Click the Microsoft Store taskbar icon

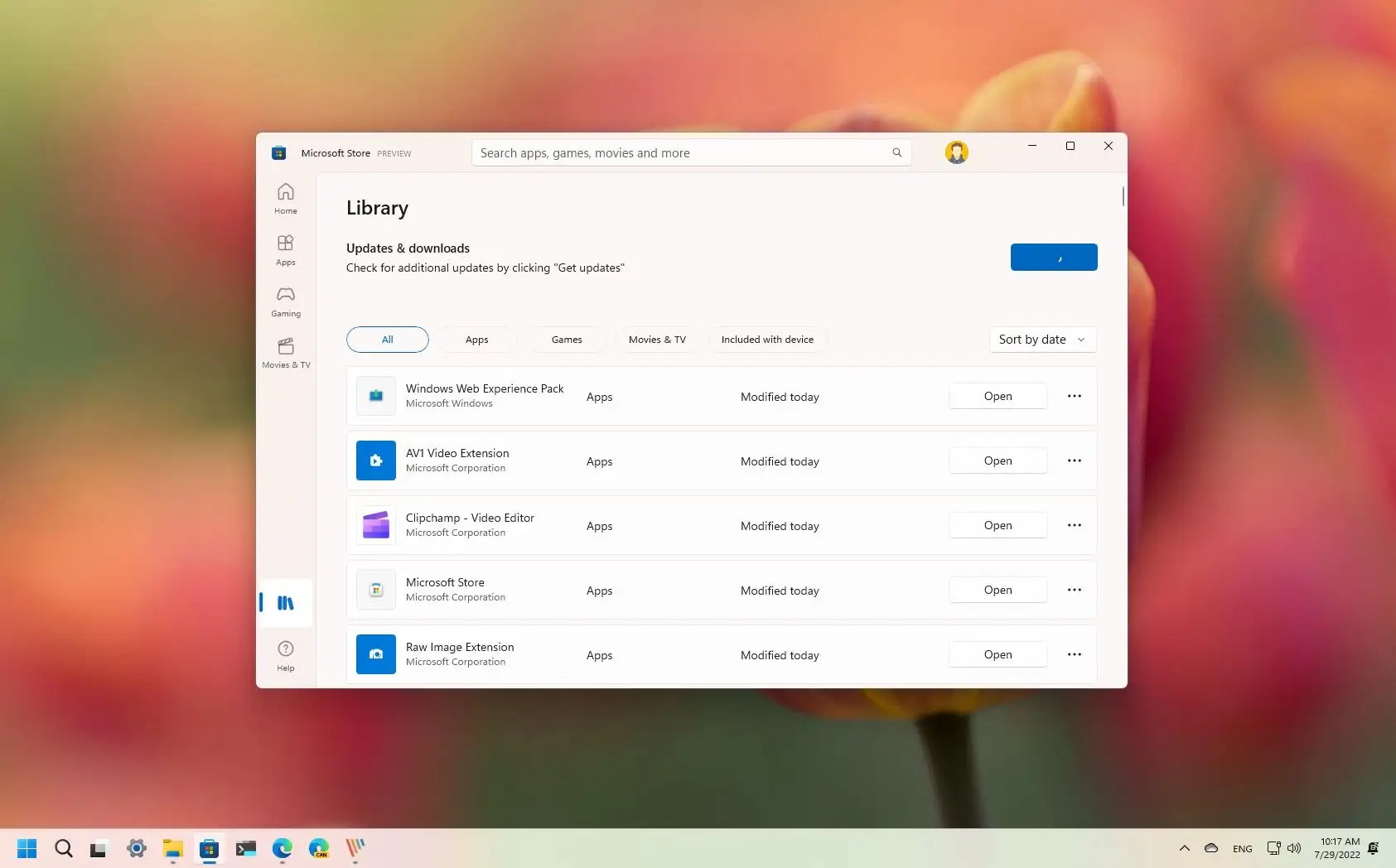click(210, 848)
